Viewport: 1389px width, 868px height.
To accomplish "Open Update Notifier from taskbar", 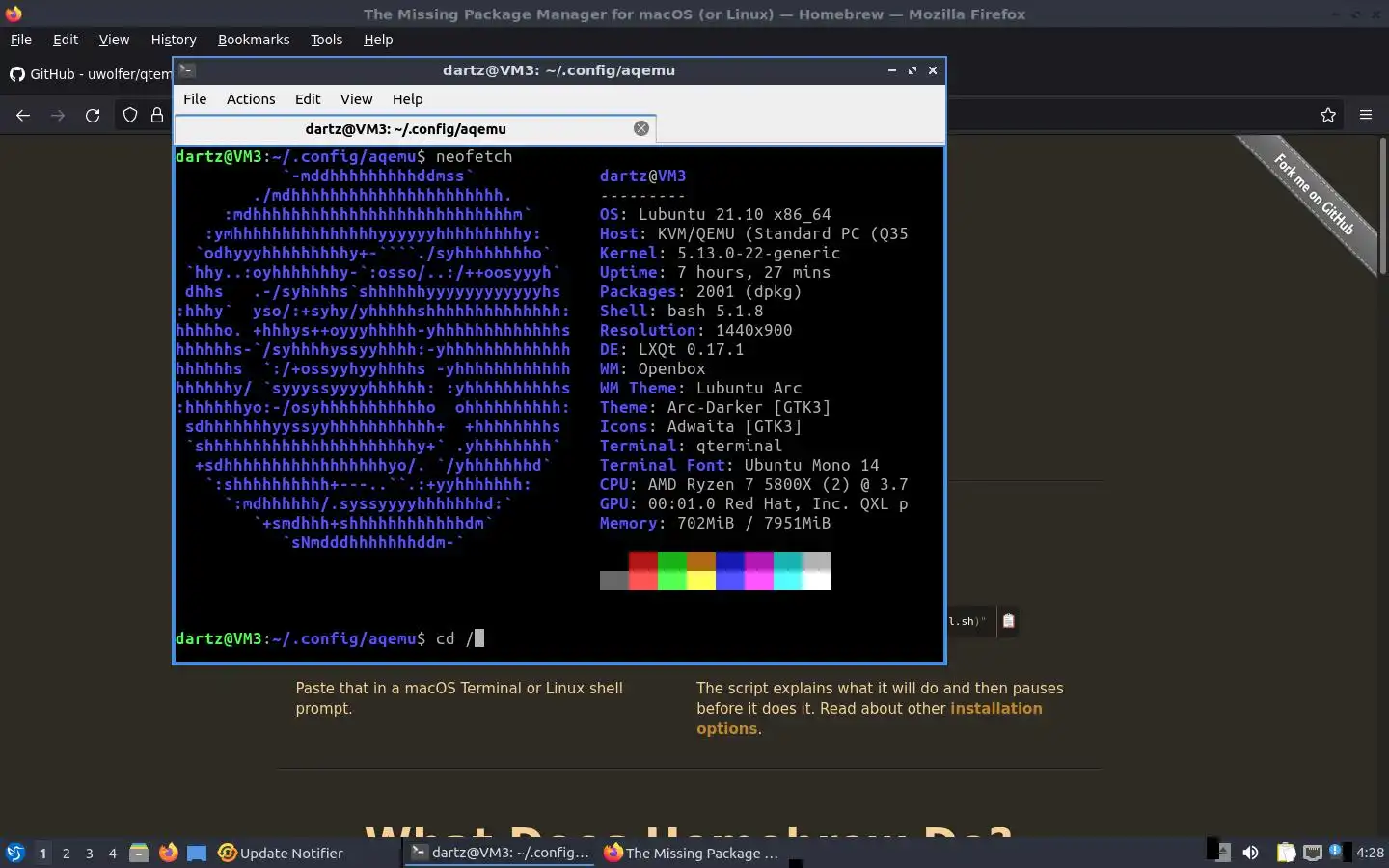I will point(282,853).
